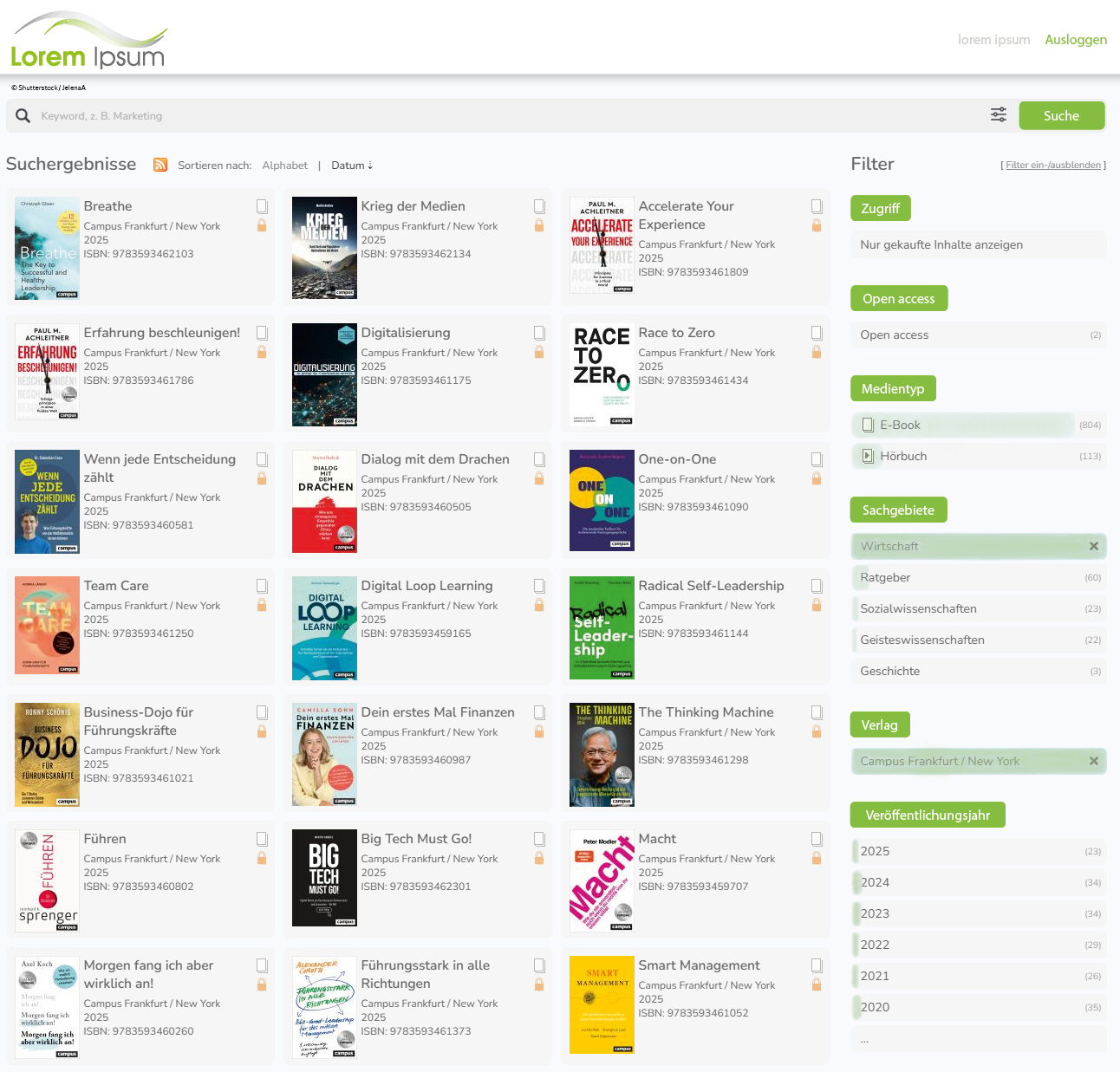Click the e-book icon for Race to Zero
The width and height of the screenshot is (1120, 1072).
[x=817, y=333]
